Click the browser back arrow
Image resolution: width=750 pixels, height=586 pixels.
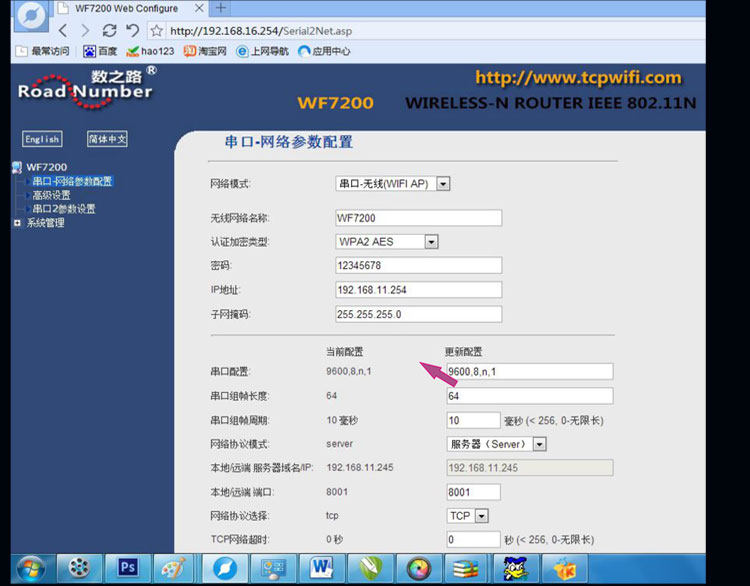[x=63, y=31]
